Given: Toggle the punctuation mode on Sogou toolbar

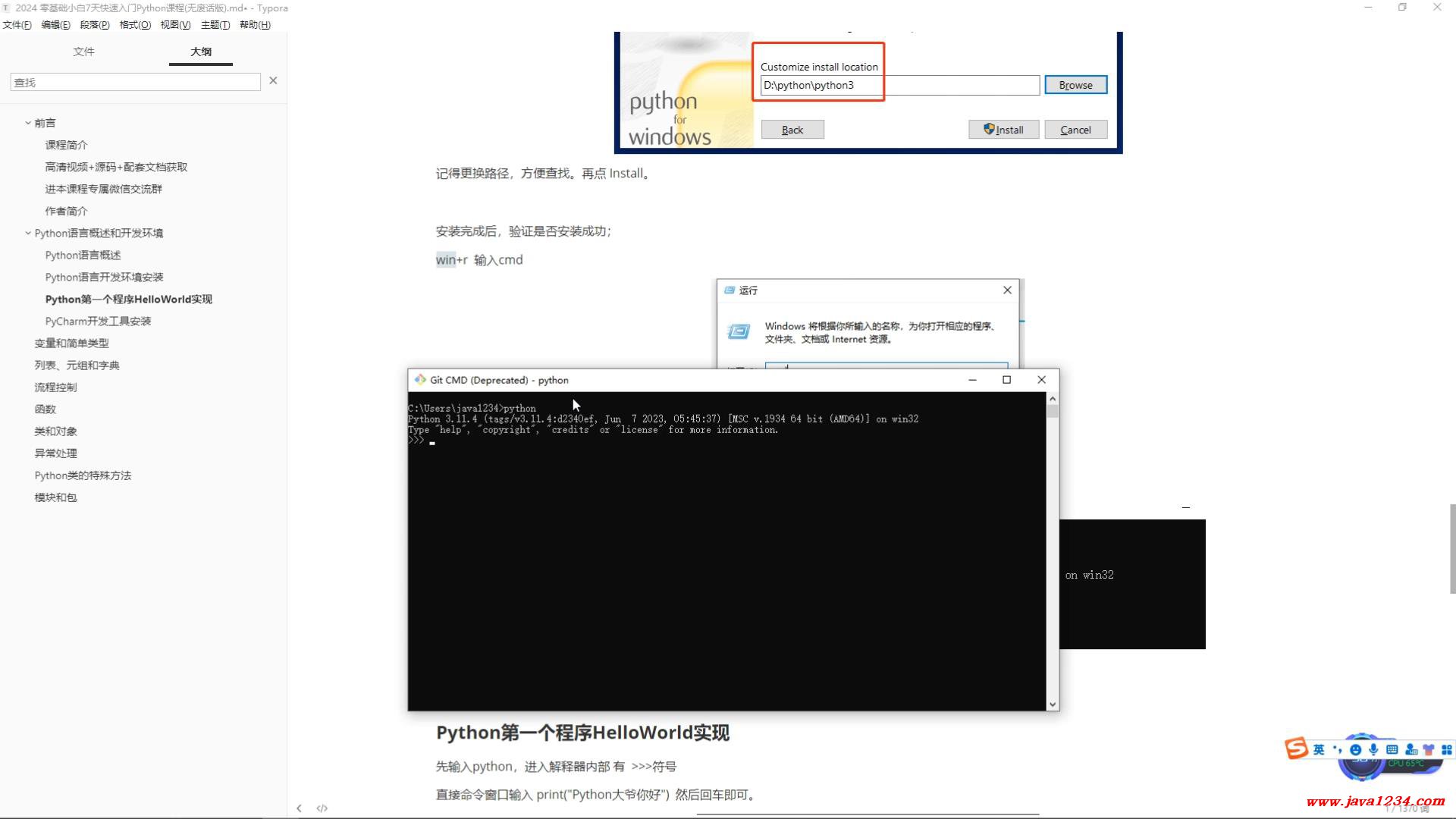Looking at the screenshot, I should [1337, 749].
